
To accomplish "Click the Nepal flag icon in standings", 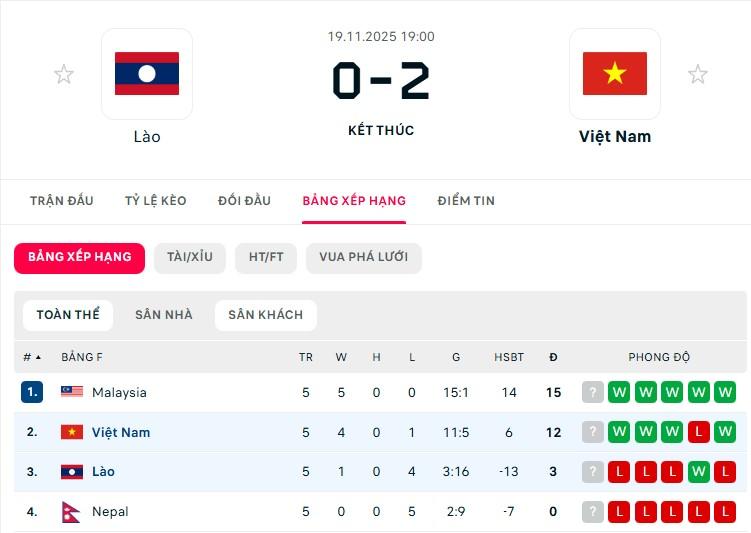I will 72,511.
